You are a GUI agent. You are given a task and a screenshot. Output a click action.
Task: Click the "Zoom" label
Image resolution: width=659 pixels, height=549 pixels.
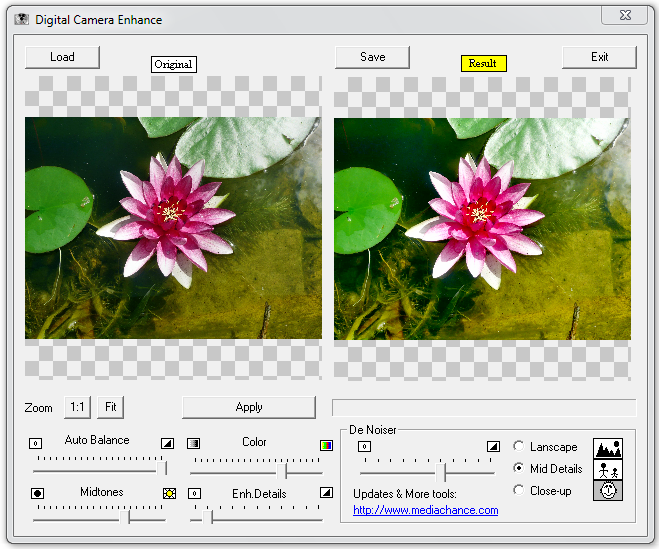point(38,408)
